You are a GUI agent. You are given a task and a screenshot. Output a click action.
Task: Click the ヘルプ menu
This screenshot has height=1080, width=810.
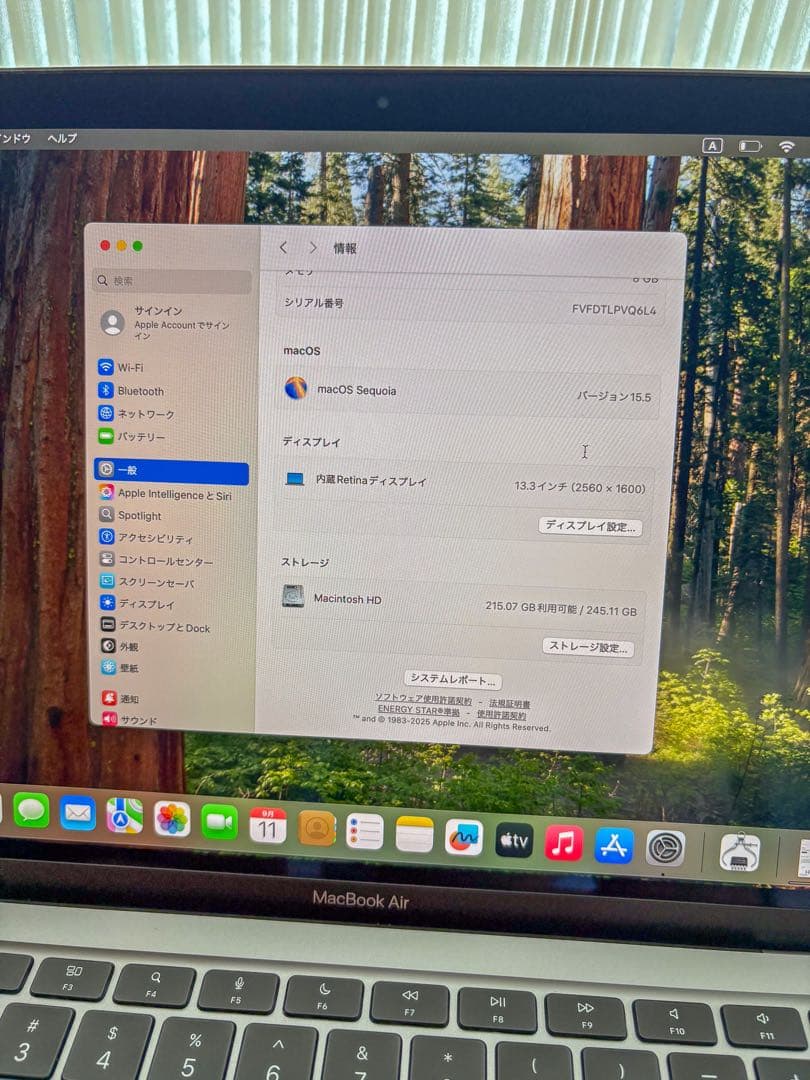(62, 138)
